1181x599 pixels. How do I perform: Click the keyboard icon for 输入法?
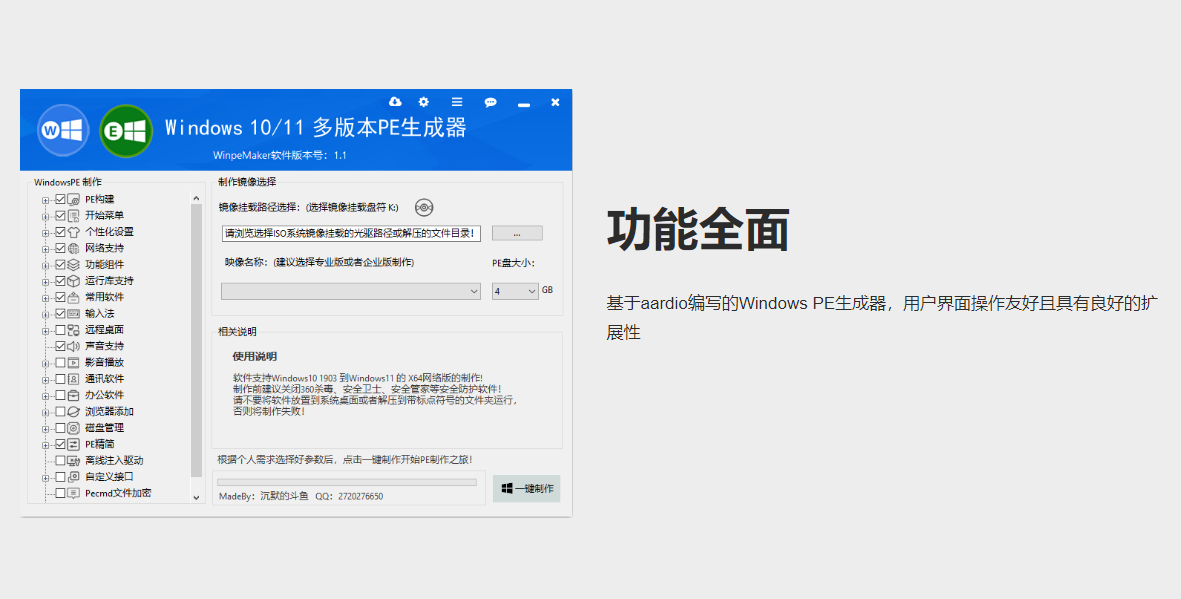click(x=74, y=313)
